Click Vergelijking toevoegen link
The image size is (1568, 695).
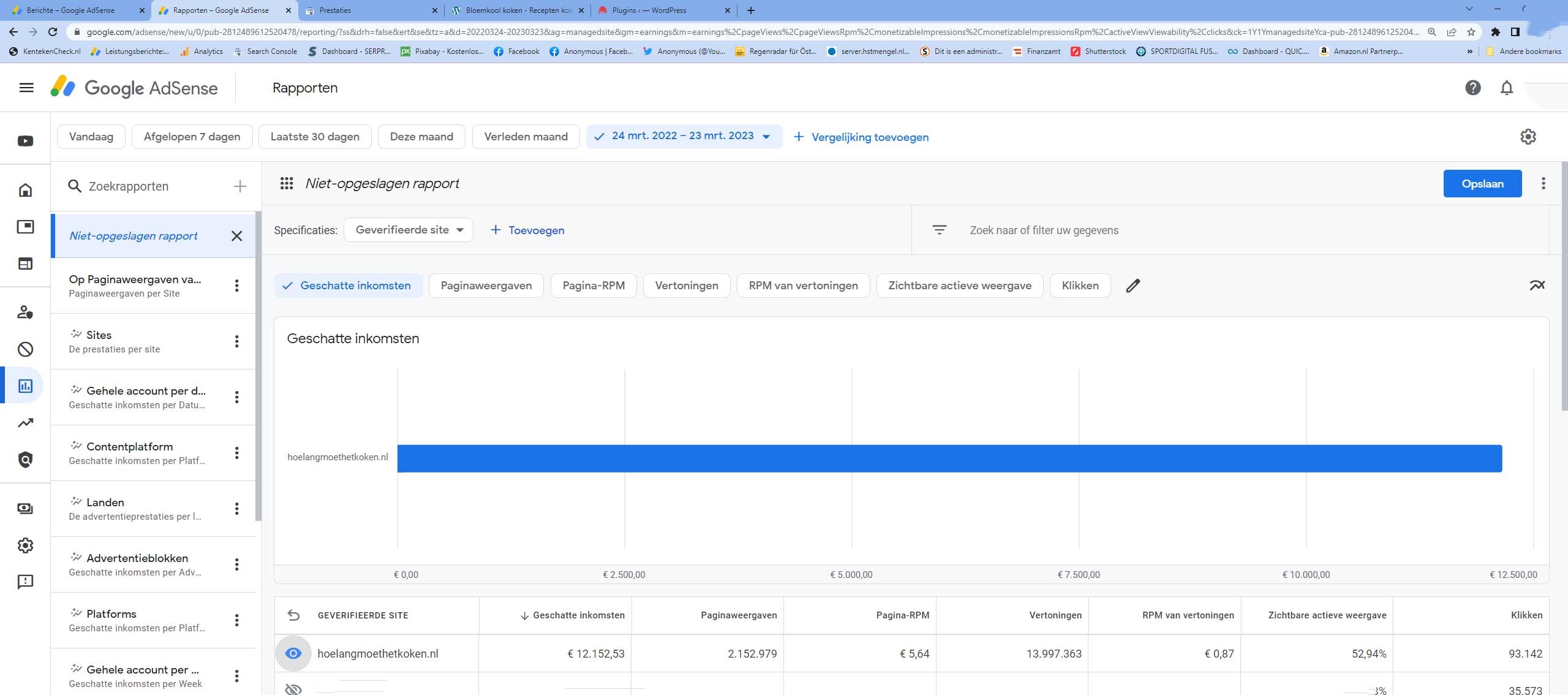pyautogui.click(x=861, y=137)
